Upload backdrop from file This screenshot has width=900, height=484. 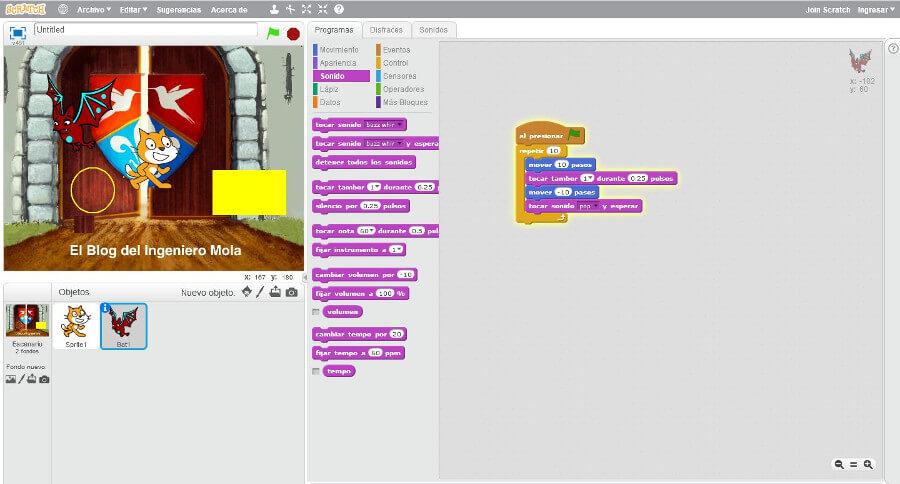(32, 379)
